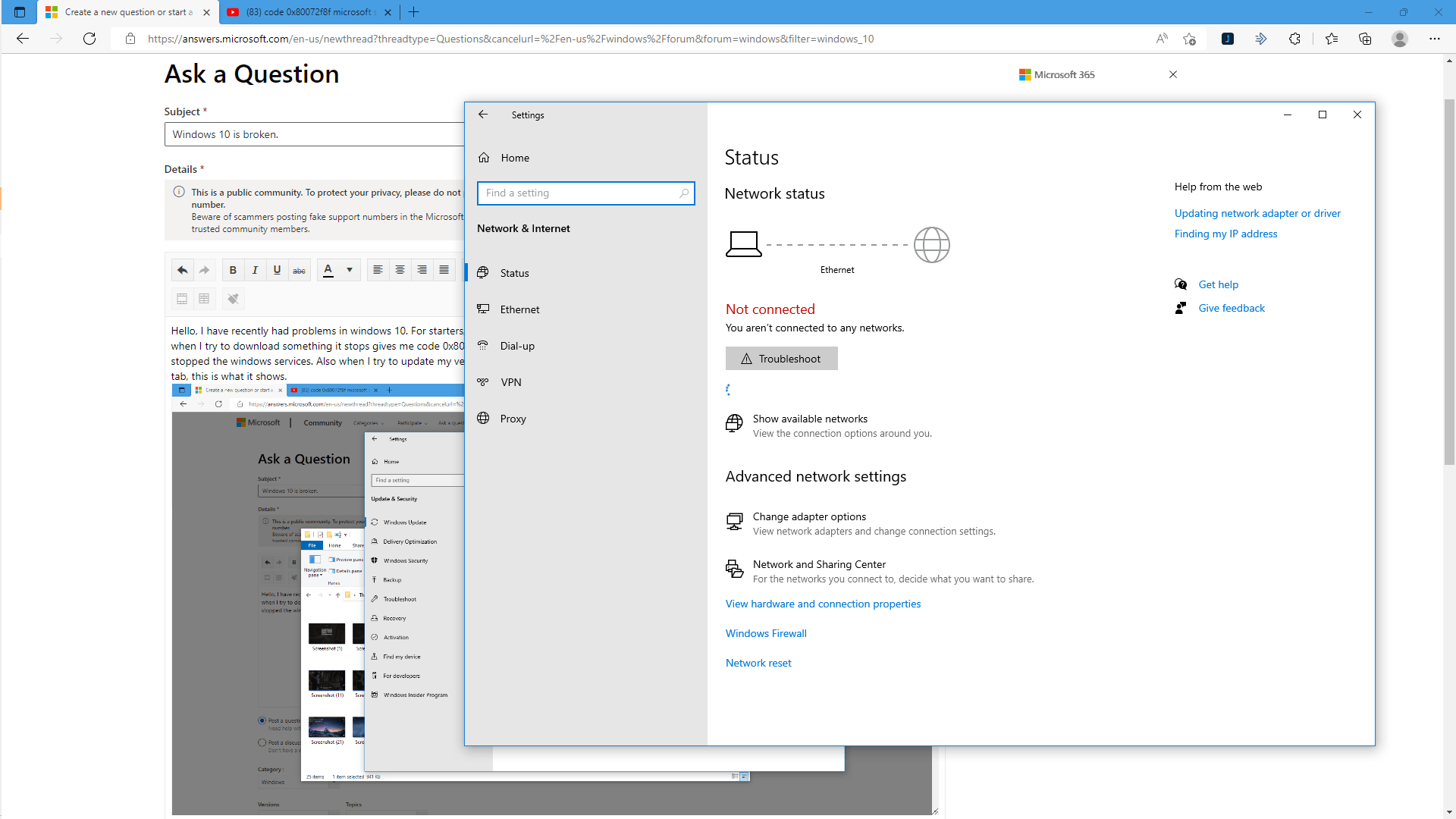The height and width of the screenshot is (819, 1456).
Task: Switch to the YouTube 'code 0x80072f8f' tab
Action: (x=309, y=12)
